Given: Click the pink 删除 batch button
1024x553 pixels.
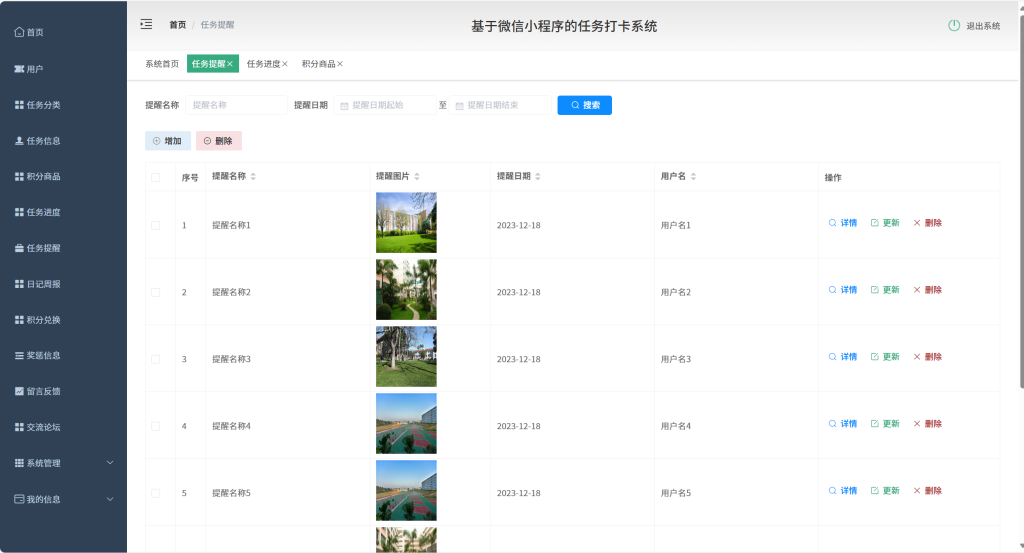Looking at the screenshot, I should (219, 141).
